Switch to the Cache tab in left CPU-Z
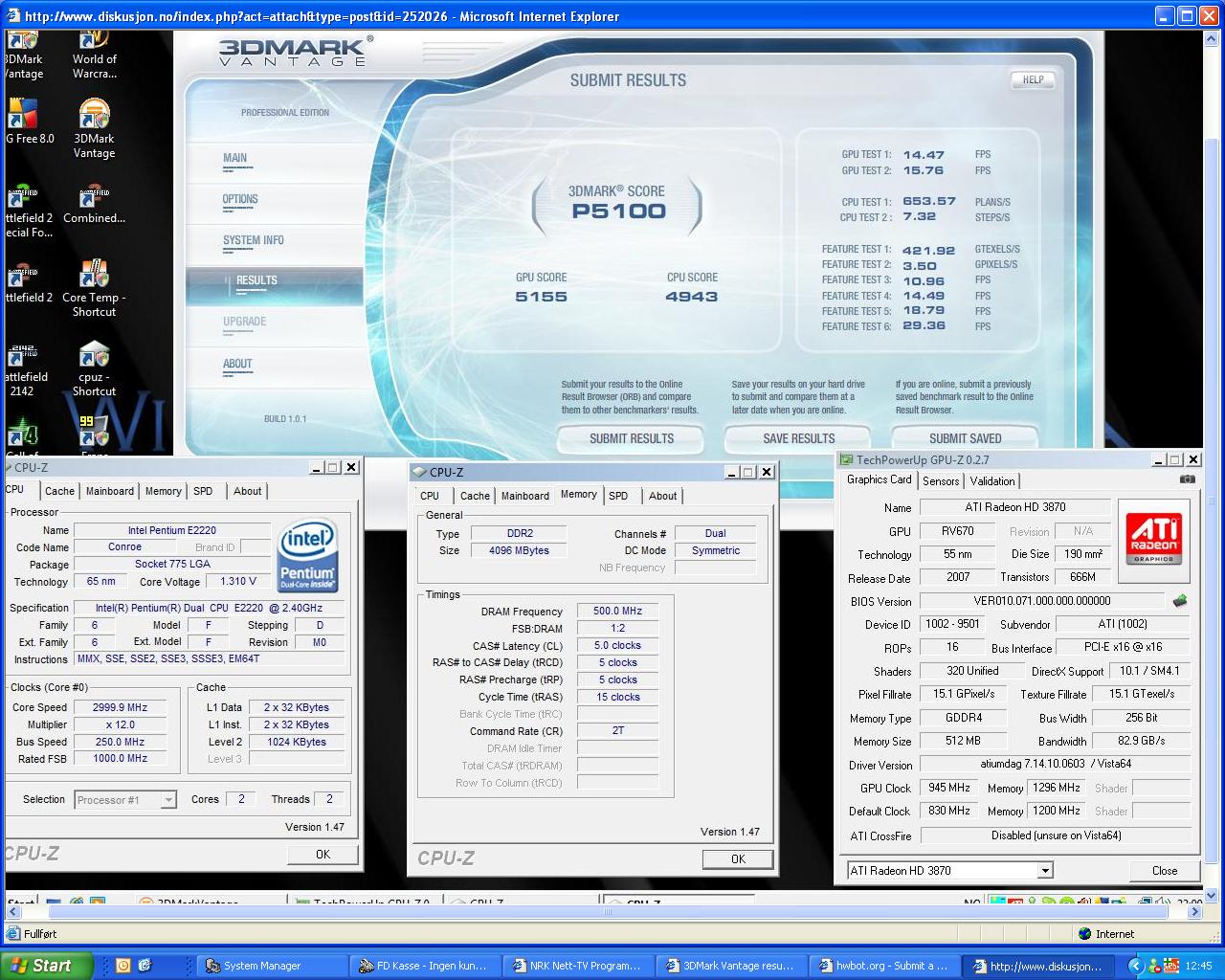 click(x=59, y=491)
